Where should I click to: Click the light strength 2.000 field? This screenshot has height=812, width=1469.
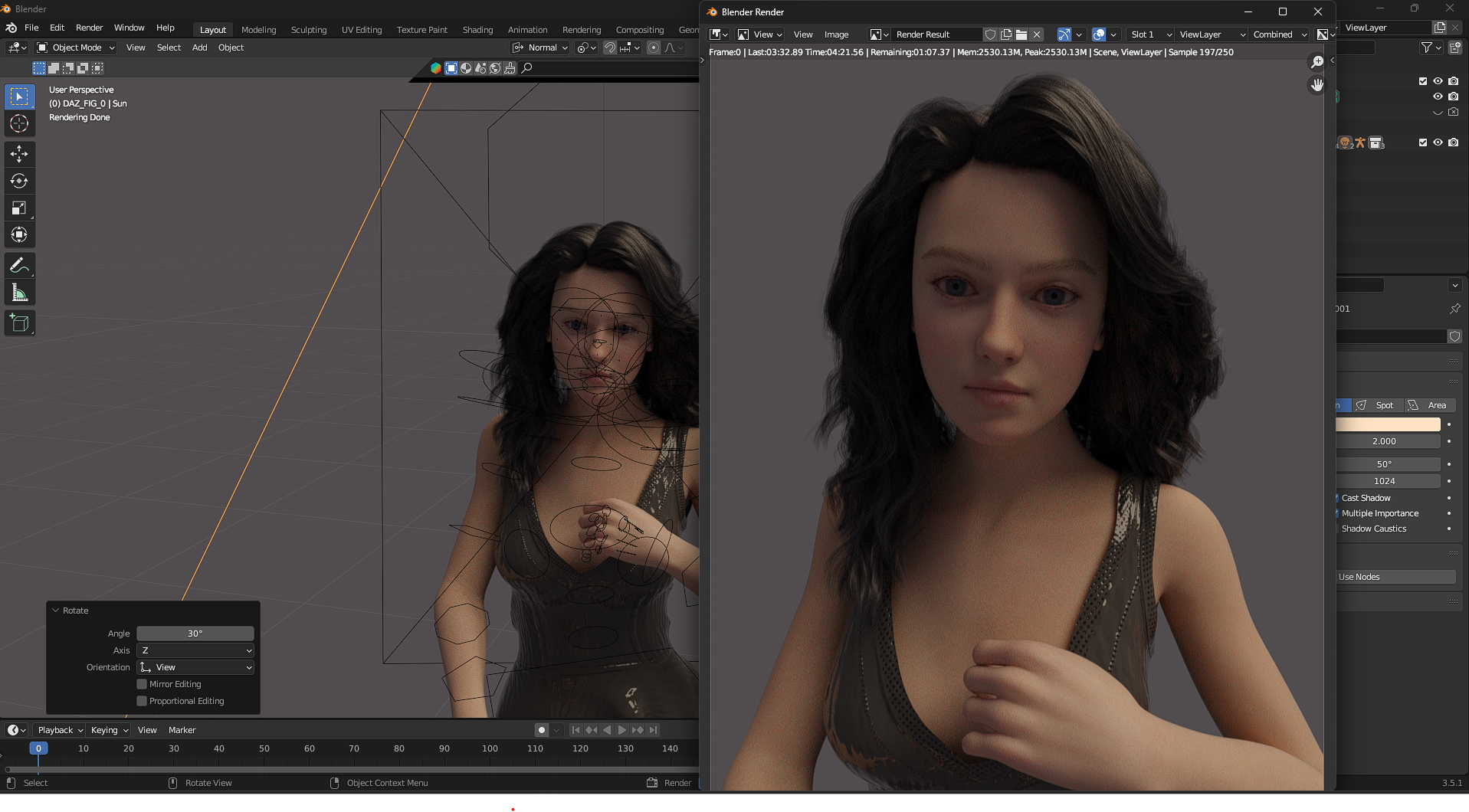point(1388,441)
